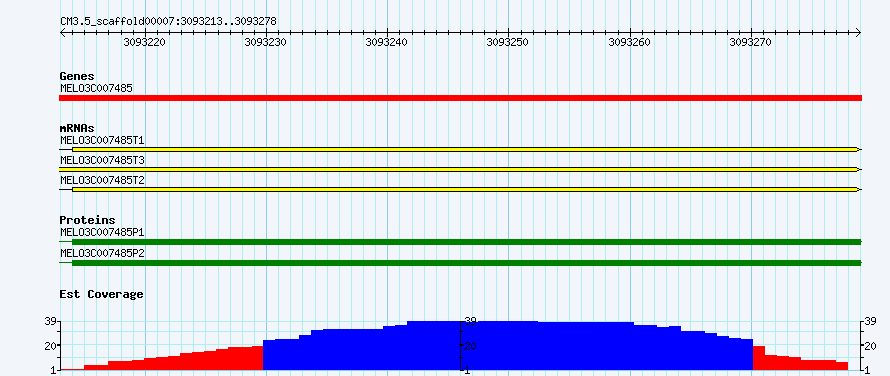
Task: Click the blue Est Coverage histogram region
Action: [508, 346]
